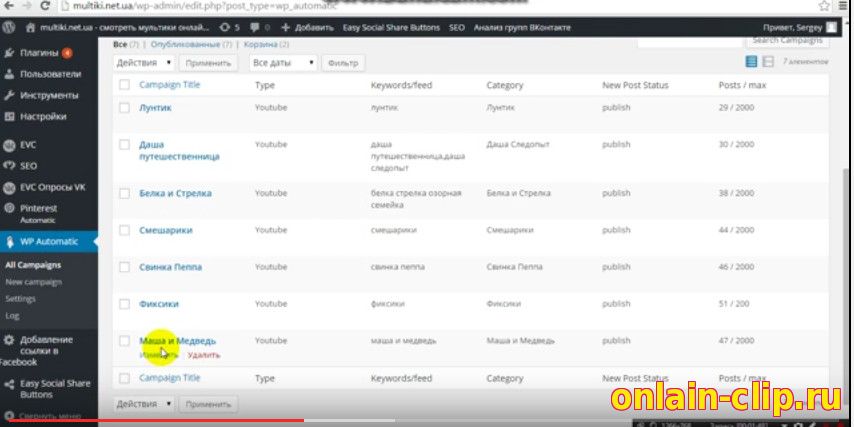Click the SEO sidebar icon

[9, 166]
